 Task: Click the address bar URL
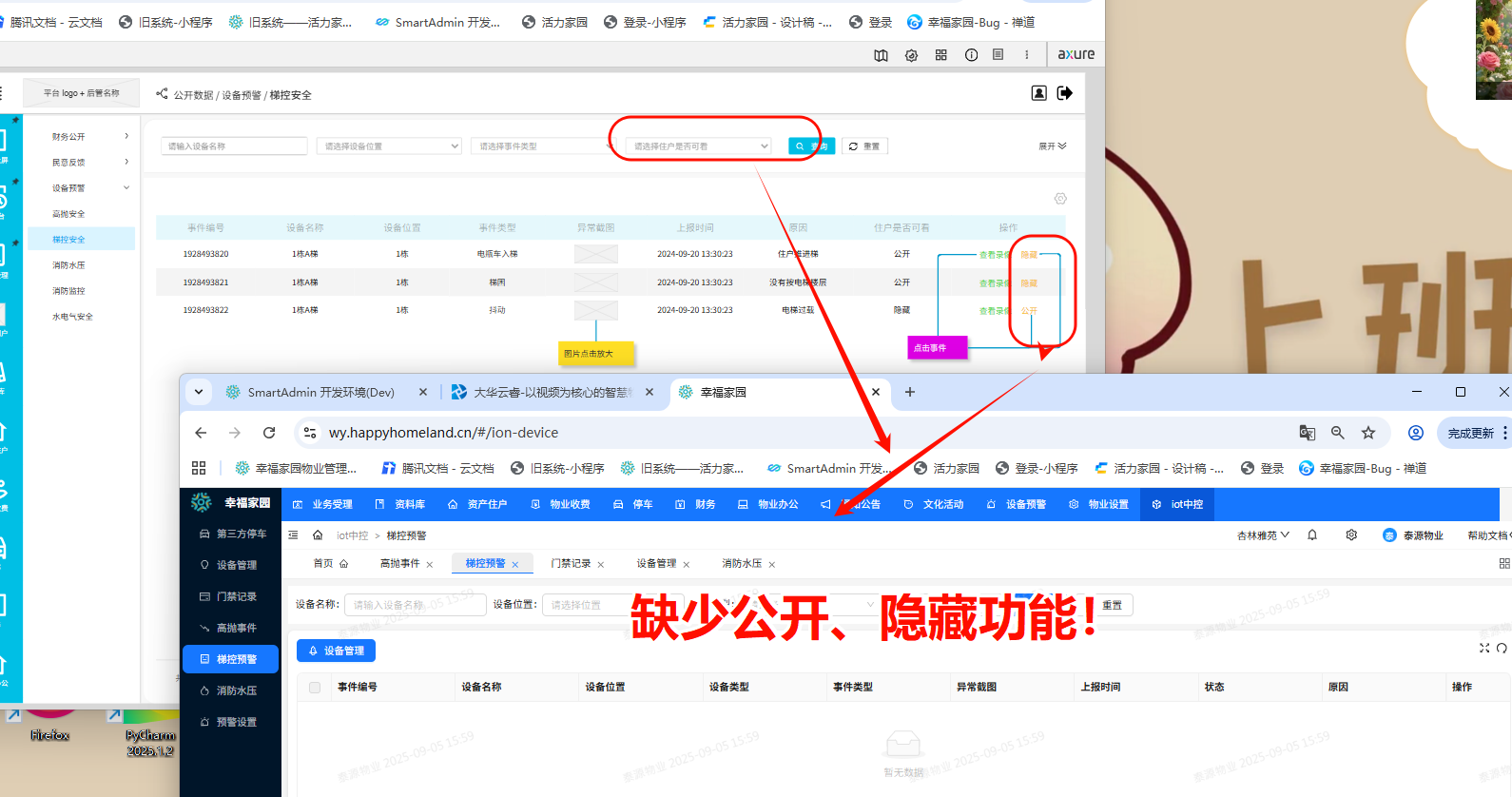[x=443, y=433]
